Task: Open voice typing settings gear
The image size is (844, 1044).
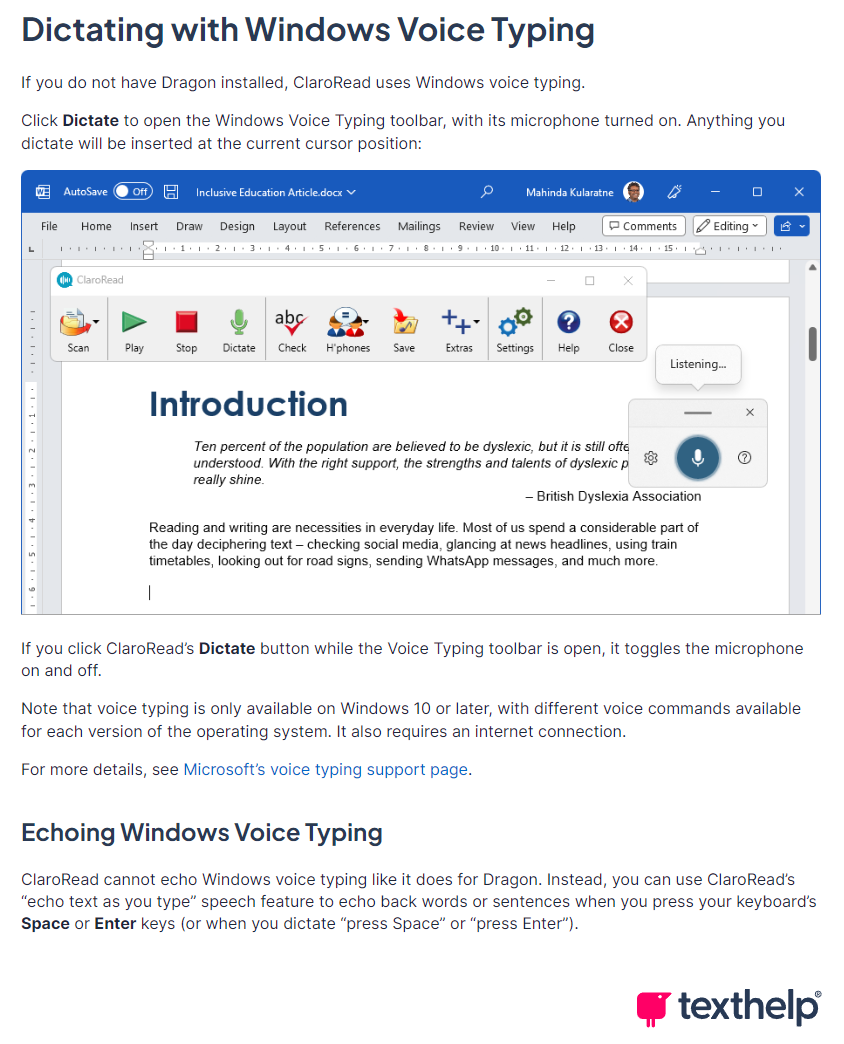Action: (x=651, y=458)
